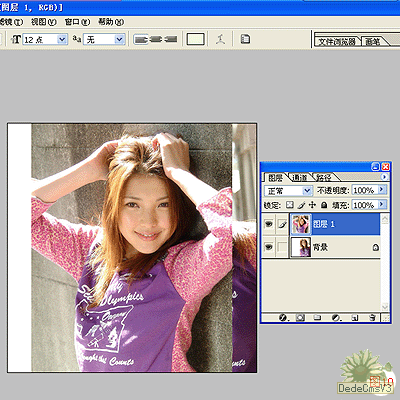
Task: Delete layer with trash icon
Action: (373, 317)
